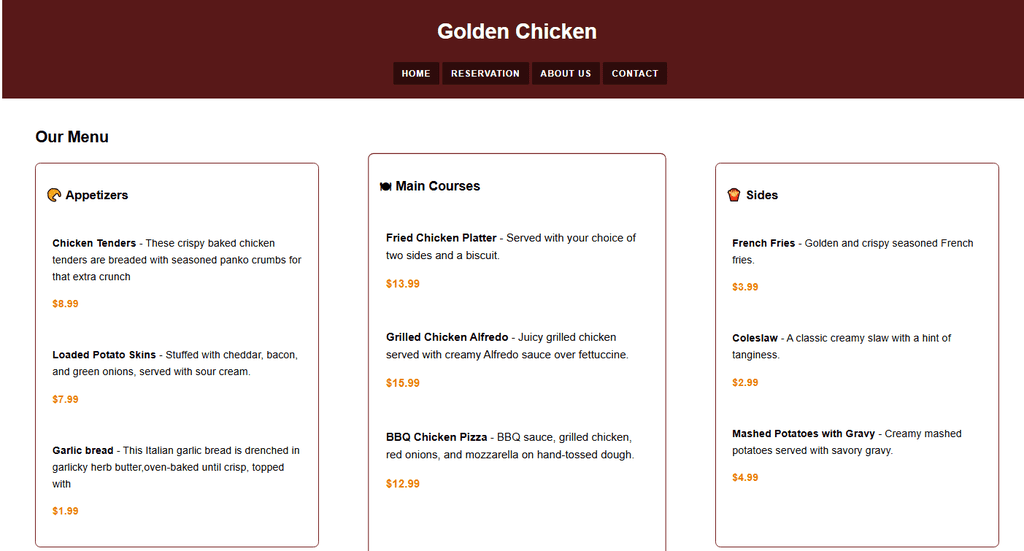Click the BBQ Chicken Pizza name
This screenshot has width=1024, height=551.
click(436, 437)
